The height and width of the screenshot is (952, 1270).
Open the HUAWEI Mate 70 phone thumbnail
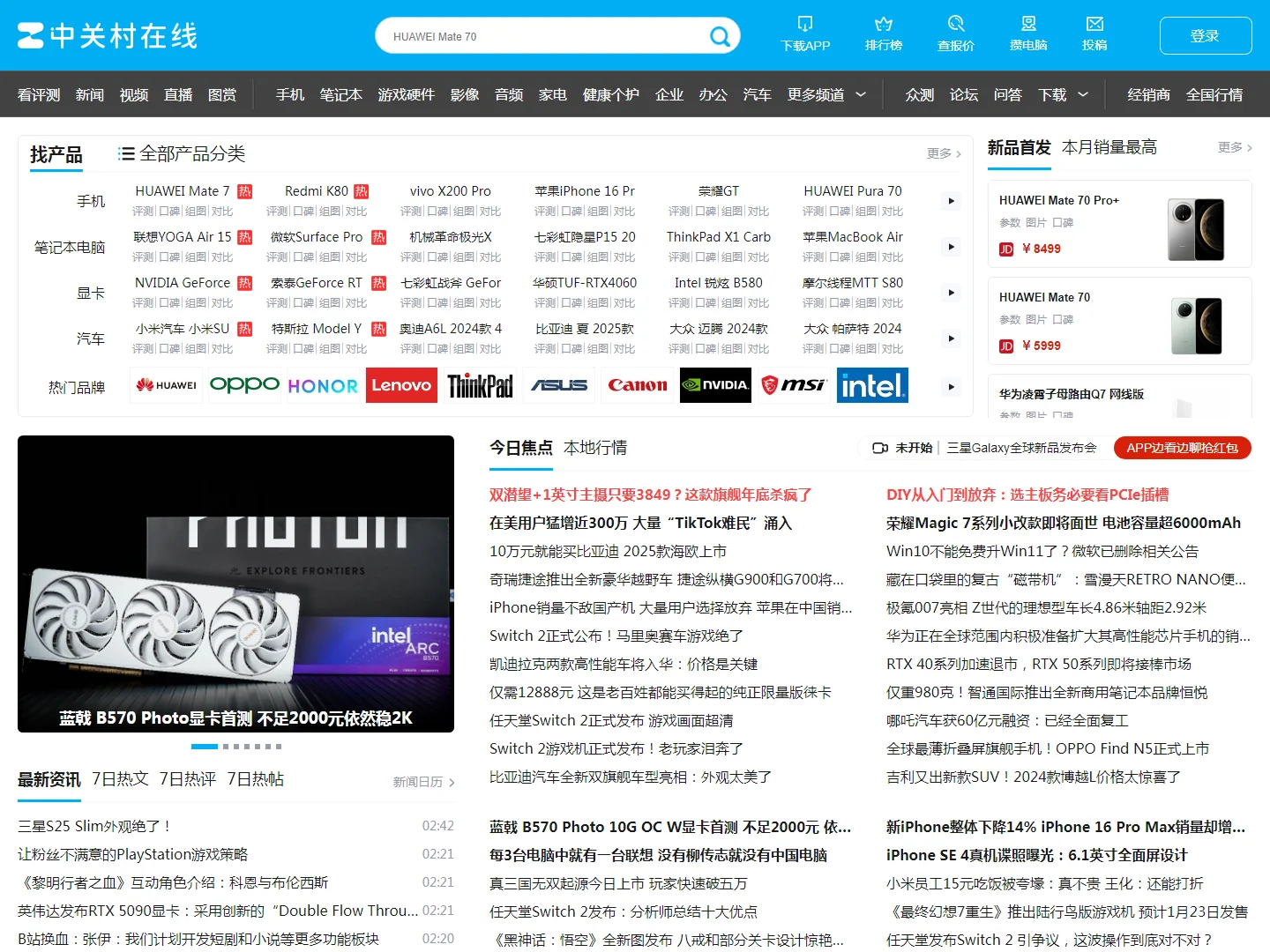click(x=1196, y=326)
